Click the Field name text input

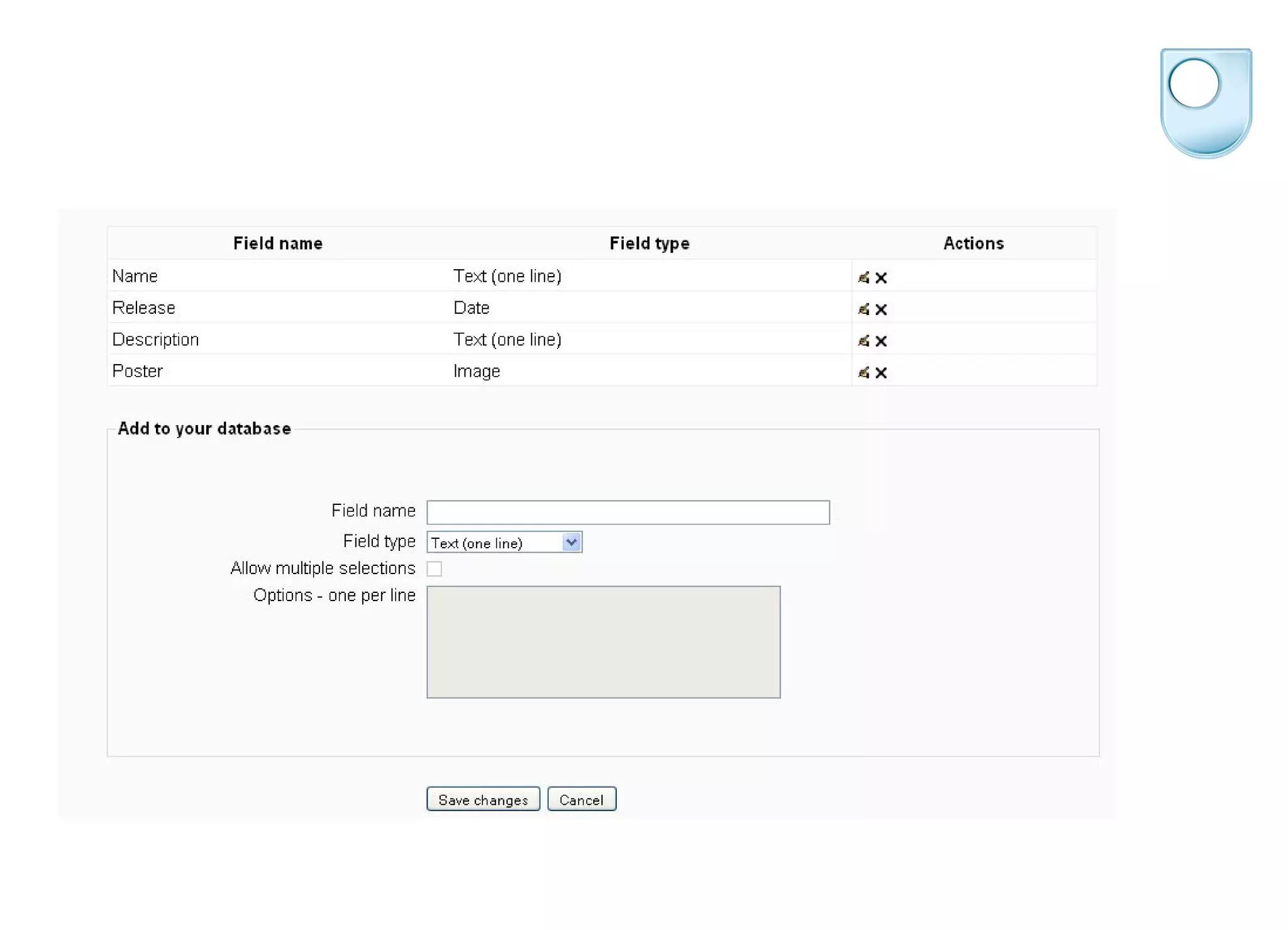[x=628, y=512]
